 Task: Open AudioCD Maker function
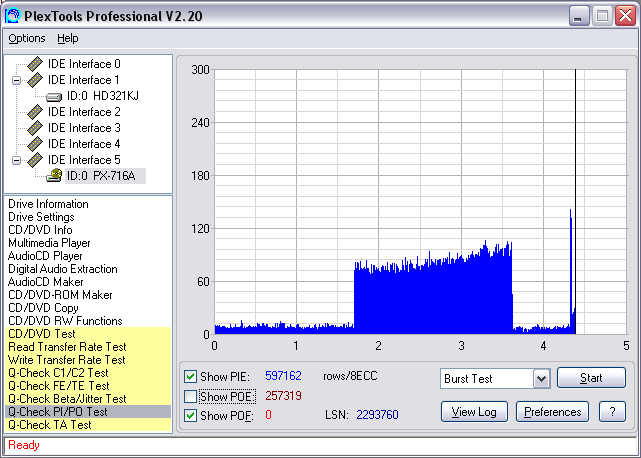pyautogui.click(x=45, y=282)
